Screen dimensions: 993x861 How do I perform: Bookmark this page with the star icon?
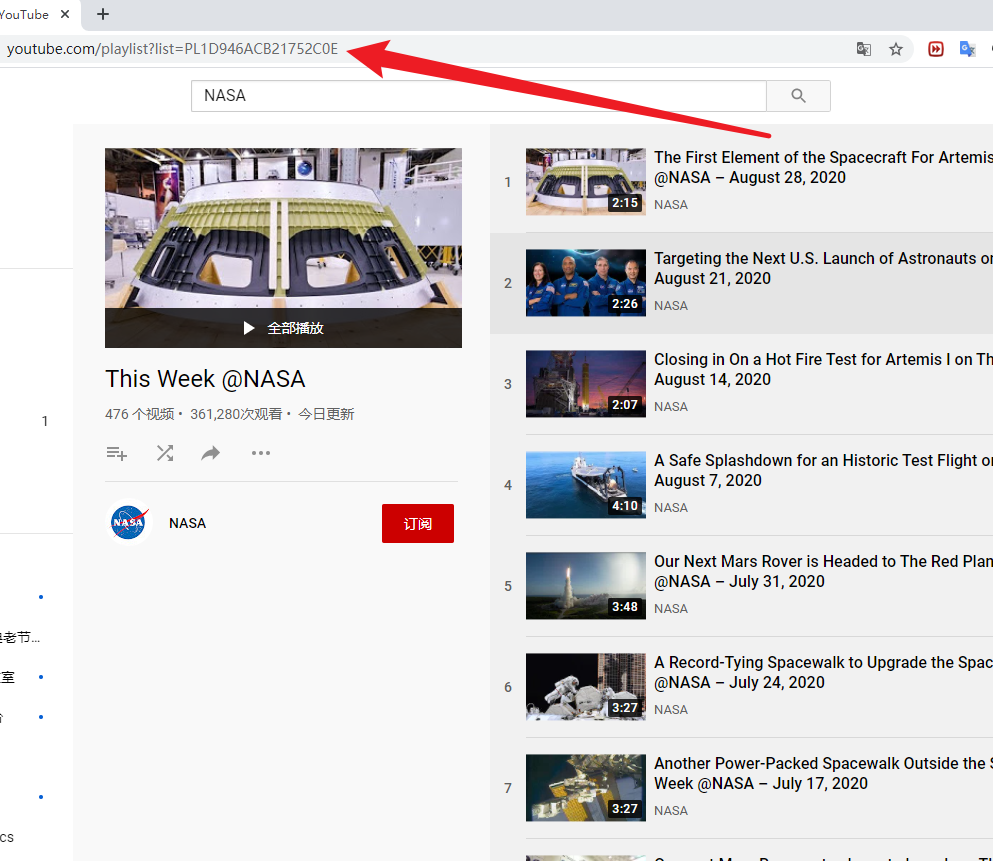(895, 49)
